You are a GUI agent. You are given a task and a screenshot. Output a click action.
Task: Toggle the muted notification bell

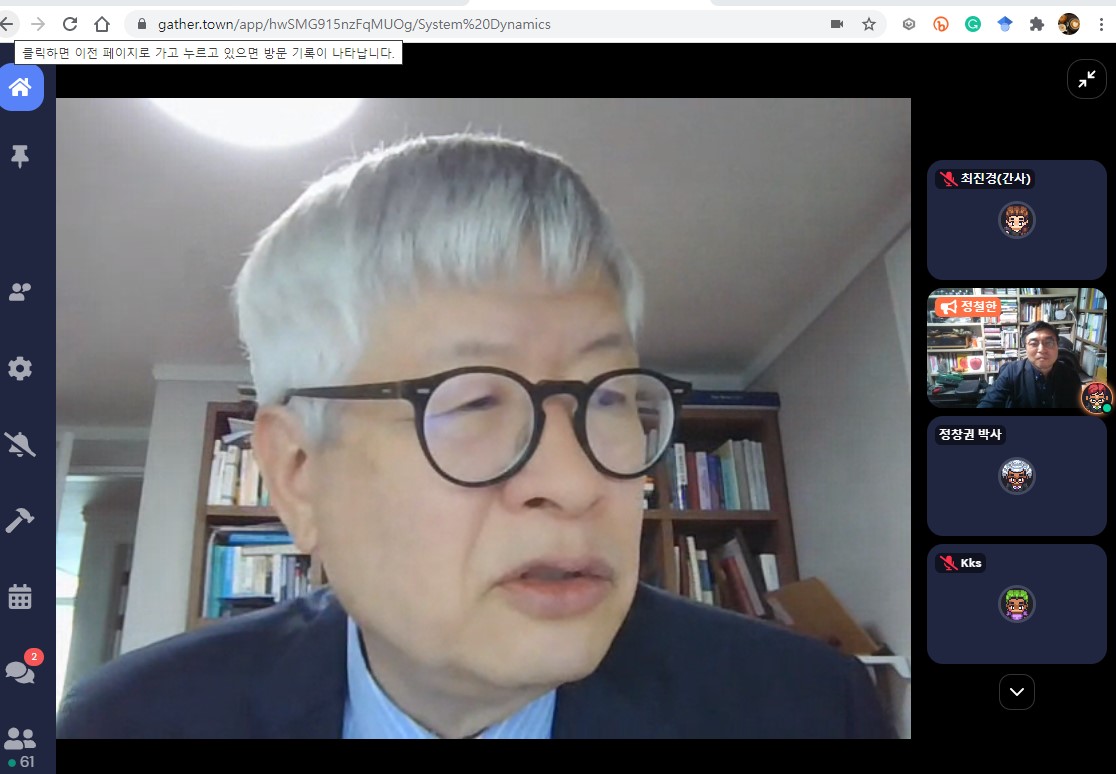(20, 445)
